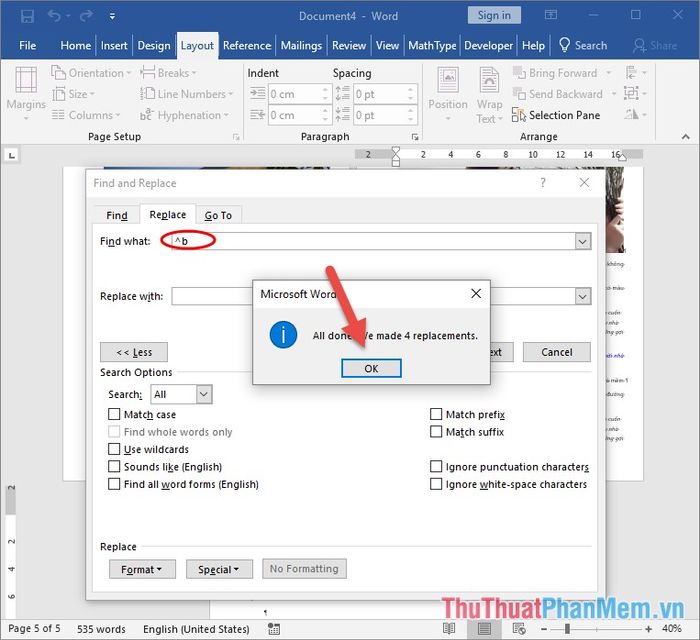Viewport: 700px width, 640px height.
Task: Click the Redo arrow icon
Action: [x=86, y=16]
